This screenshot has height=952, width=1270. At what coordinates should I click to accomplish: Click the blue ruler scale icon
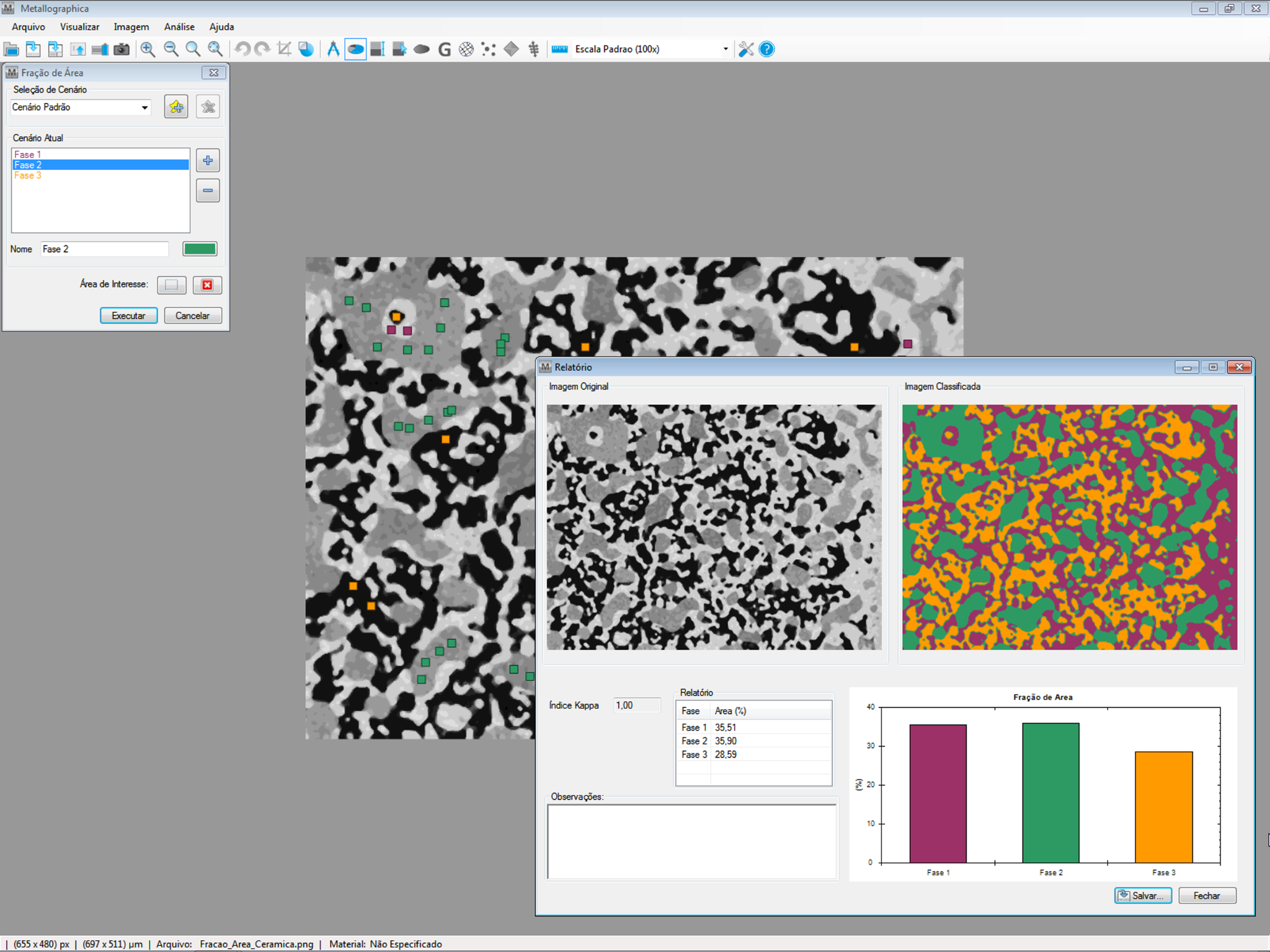[x=560, y=49]
